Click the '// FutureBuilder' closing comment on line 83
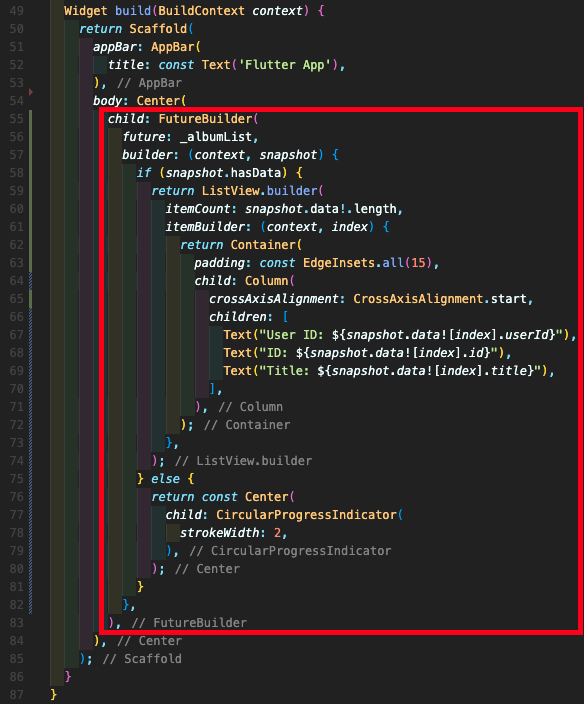Image resolution: width=584 pixels, height=704 pixels. pyautogui.click(x=189, y=623)
